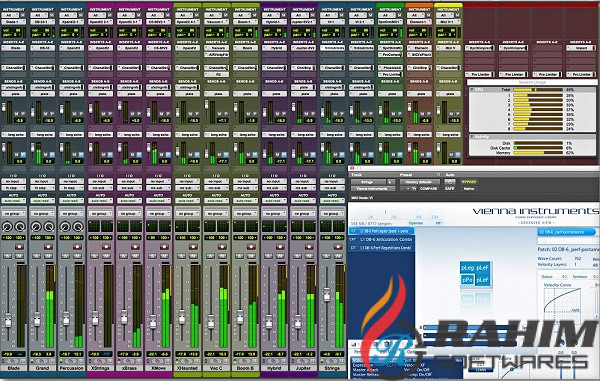Viewport: 600px width, 381px height.
Task: Solo the Blade track
Action: coord(7,256)
